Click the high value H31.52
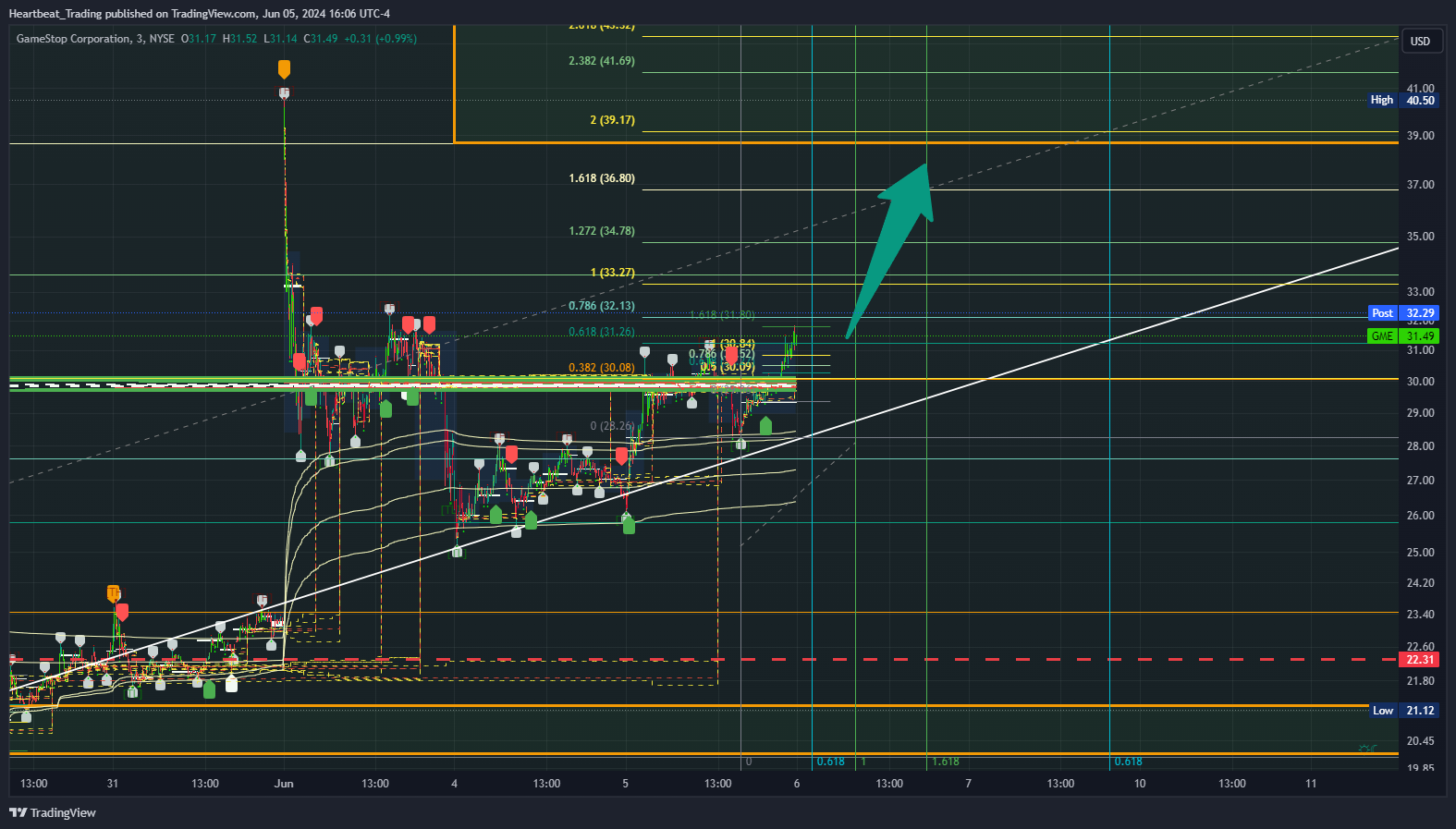The image size is (1456, 829). tap(239, 39)
